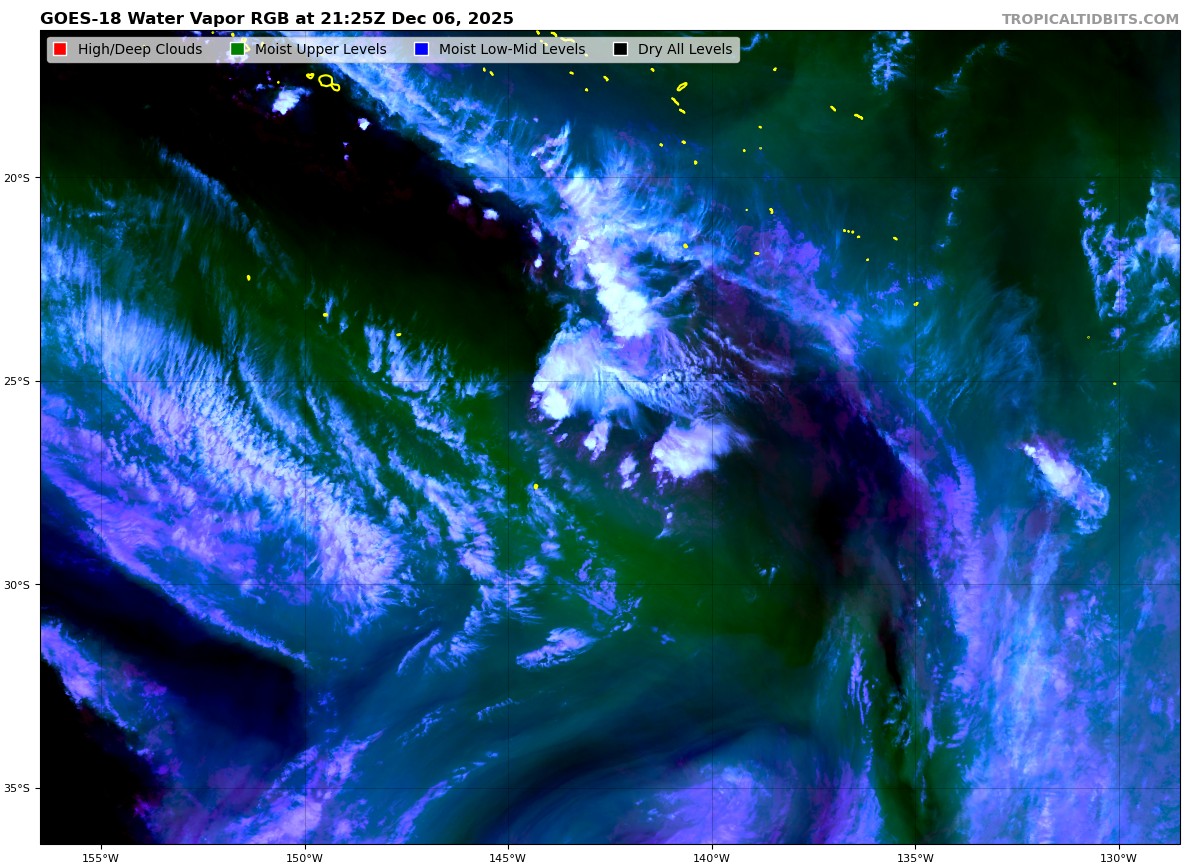
Task: Select the 'High/Deep Clouds' legend label
Action: tap(139, 50)
